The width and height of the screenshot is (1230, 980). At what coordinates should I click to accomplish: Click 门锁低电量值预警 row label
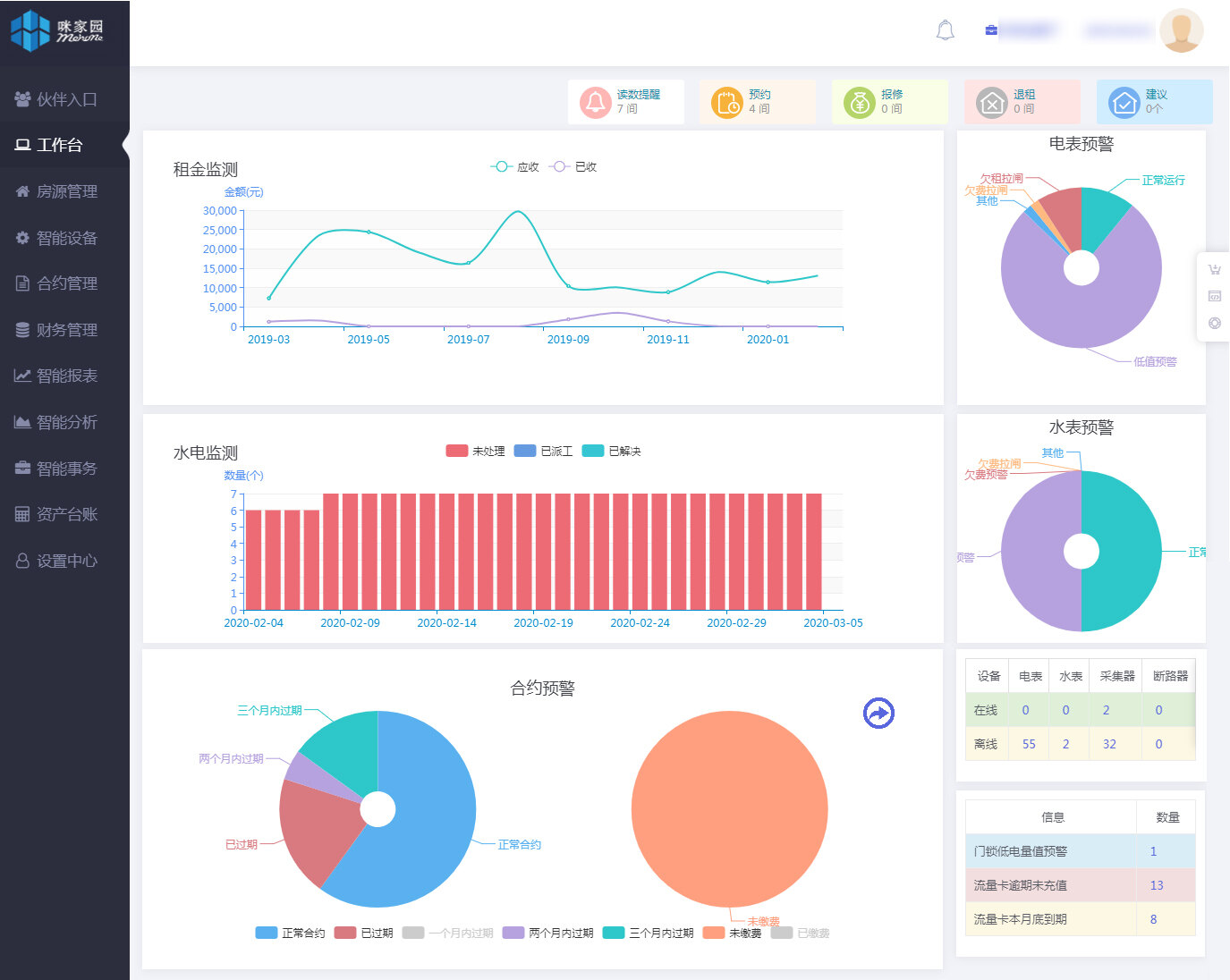pos(1020,851)
